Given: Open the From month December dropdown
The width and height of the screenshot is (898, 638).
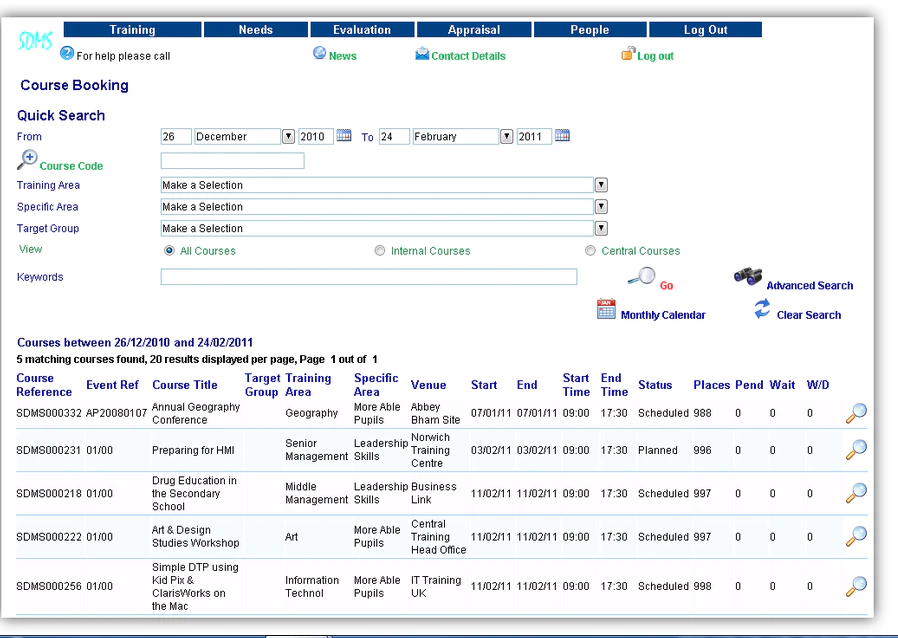Looking at the screenshot, I should point(288,136).
